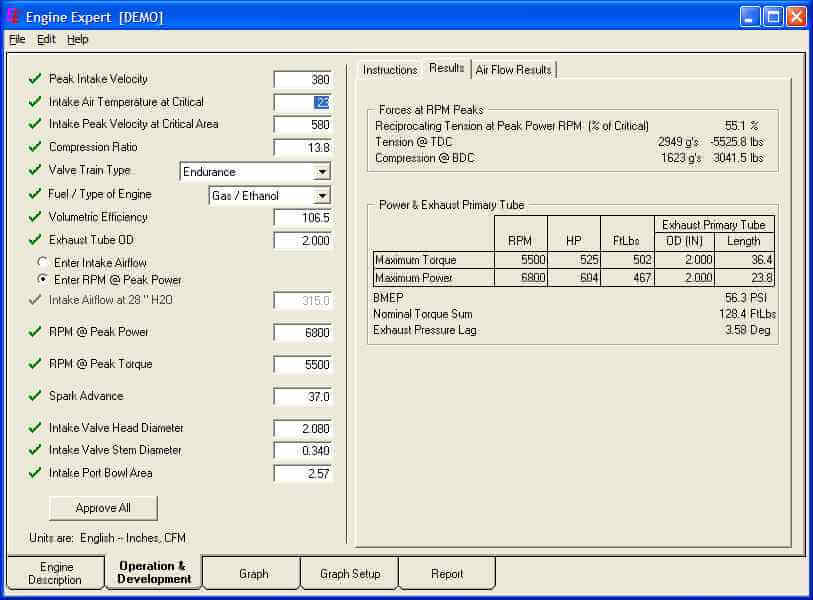
Task: Select the Enter Intake Airflow radio button
Action: point(43,262)
